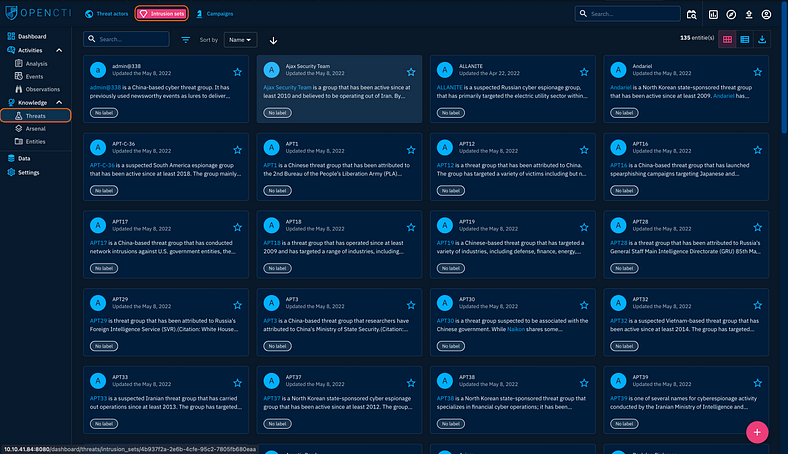Switch to cards view
The width and height of the screenshot is (788, 454).
(727, 39)
